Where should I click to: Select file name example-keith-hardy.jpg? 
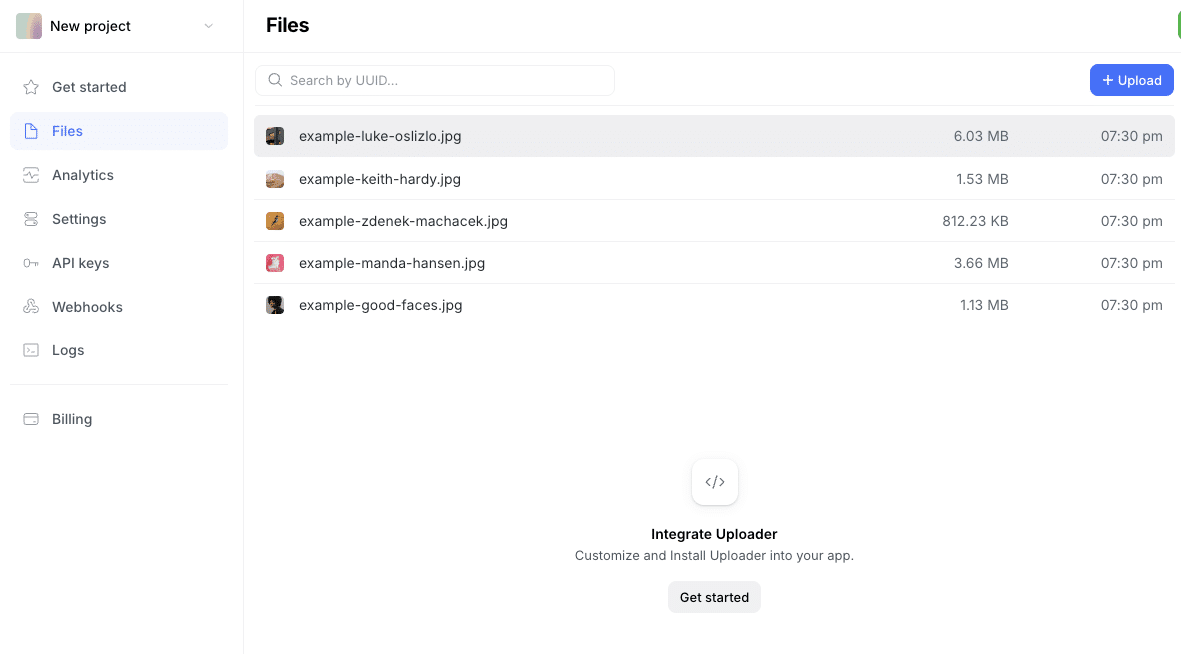coord(380,179)
